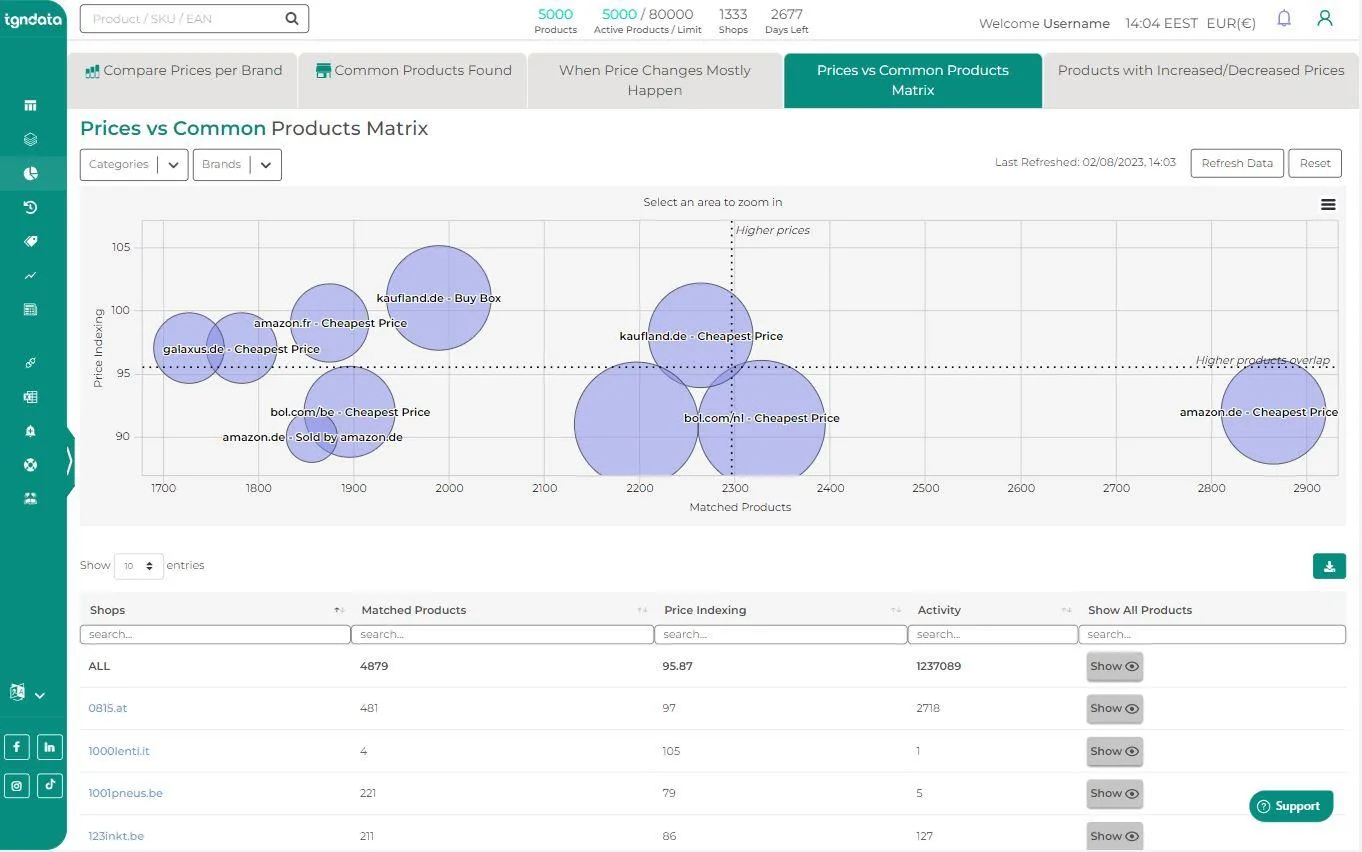The image size is (1362, 852).
Task: Click the Reset button
Action: coord(1315,163)
